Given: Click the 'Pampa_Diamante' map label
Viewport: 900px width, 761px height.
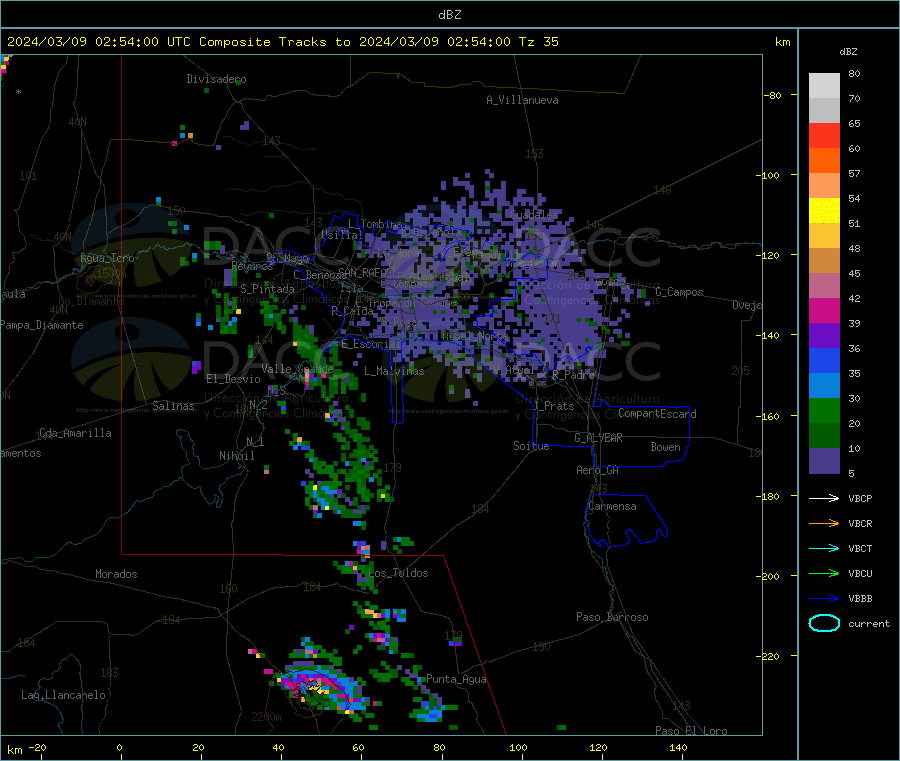Looking at the screenshot, I should 42,325.
